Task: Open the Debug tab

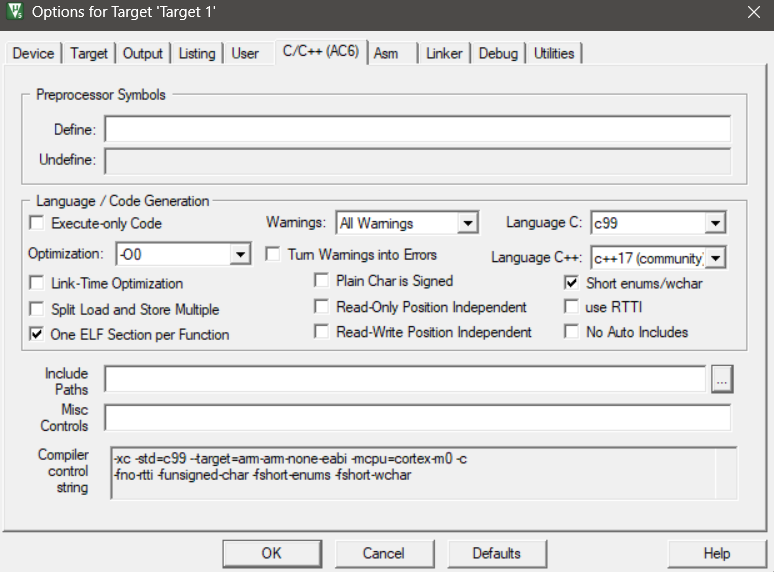Action: point(498,53)
